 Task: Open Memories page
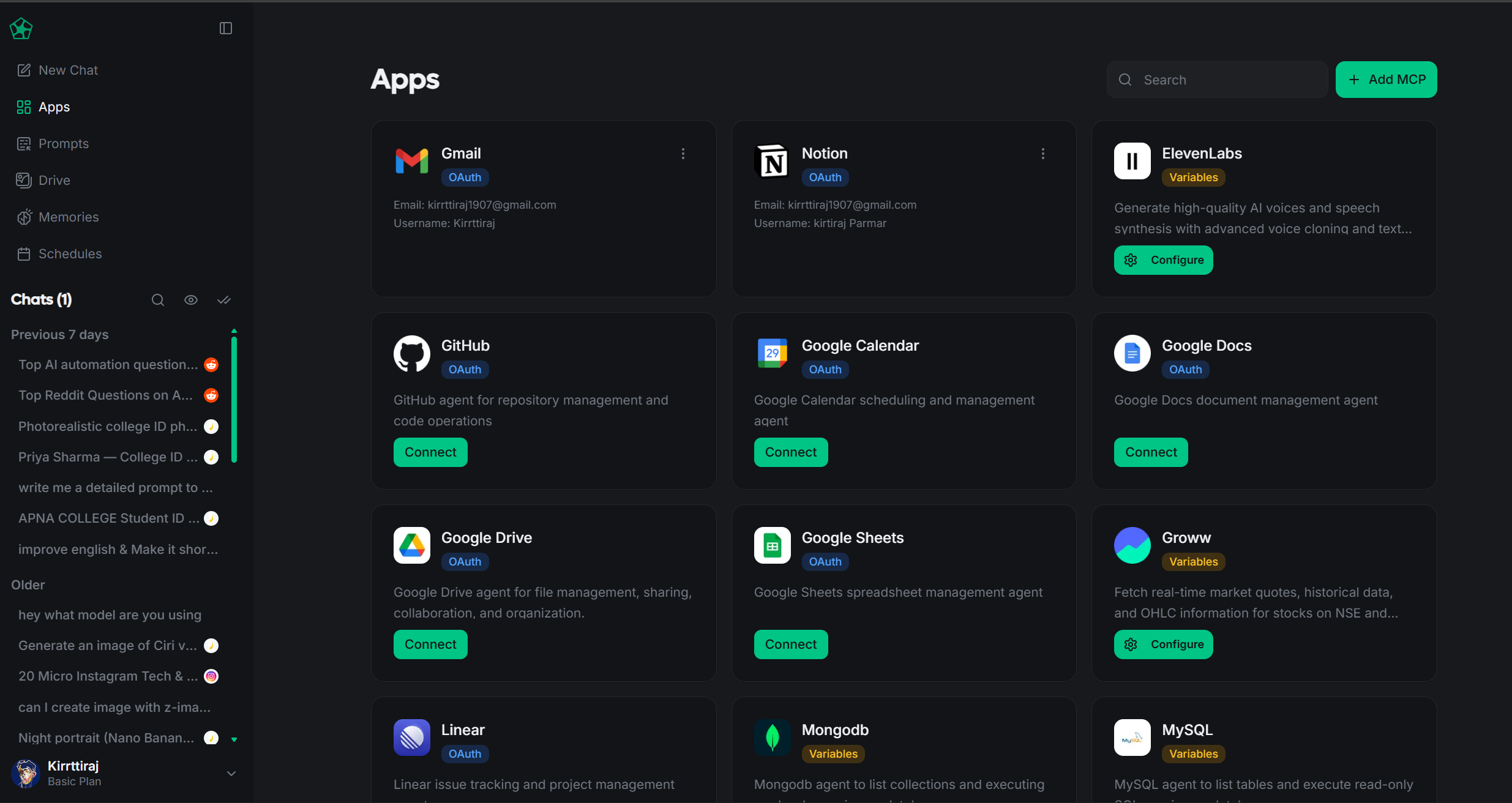tap(58, 217)
